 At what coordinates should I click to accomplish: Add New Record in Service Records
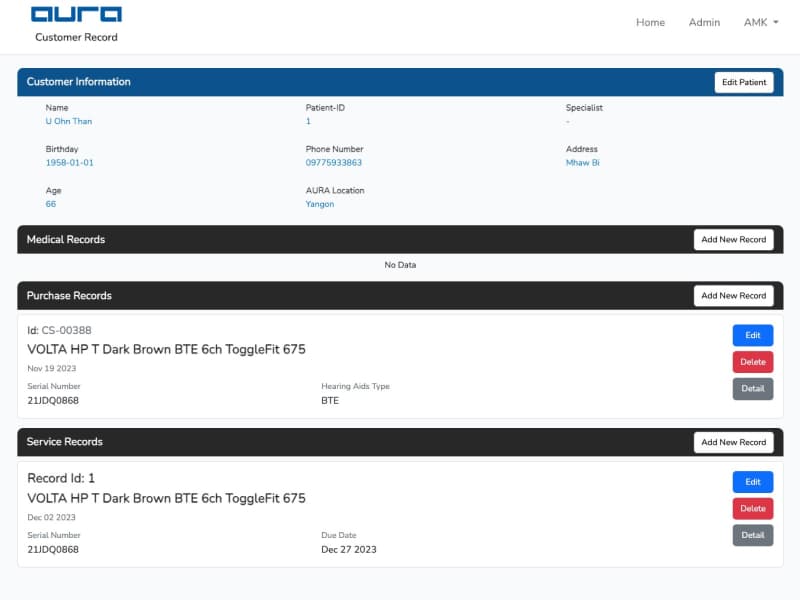point(733,442)
